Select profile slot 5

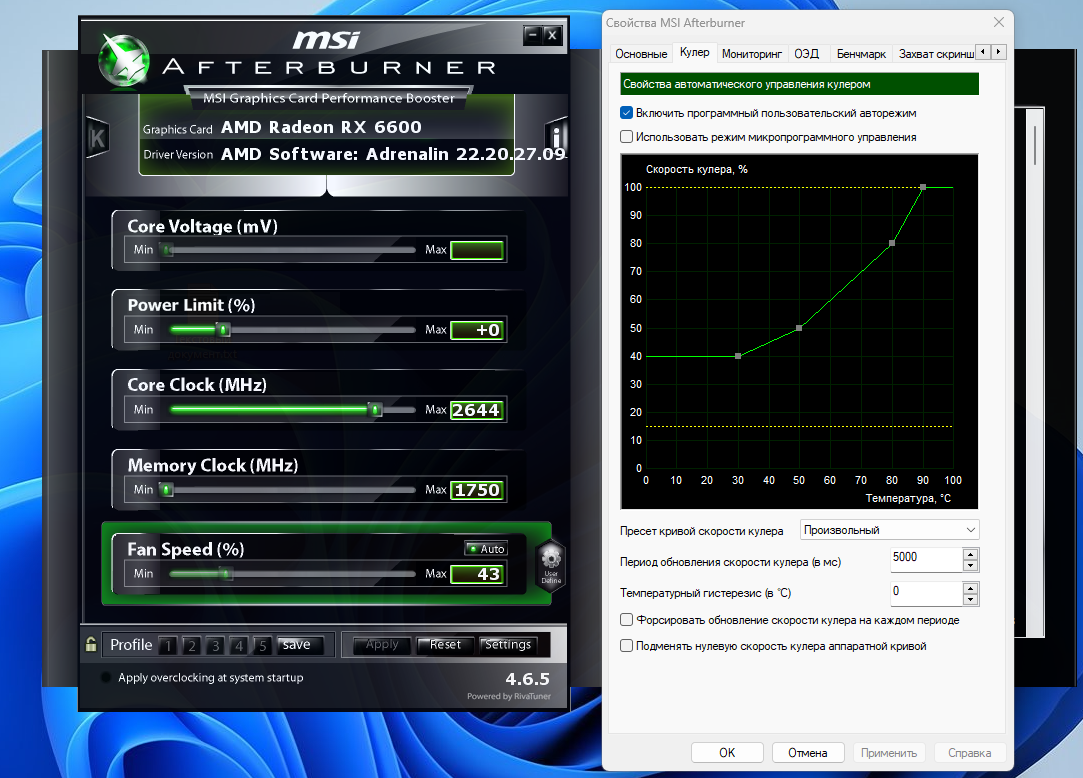coord(262,645)
